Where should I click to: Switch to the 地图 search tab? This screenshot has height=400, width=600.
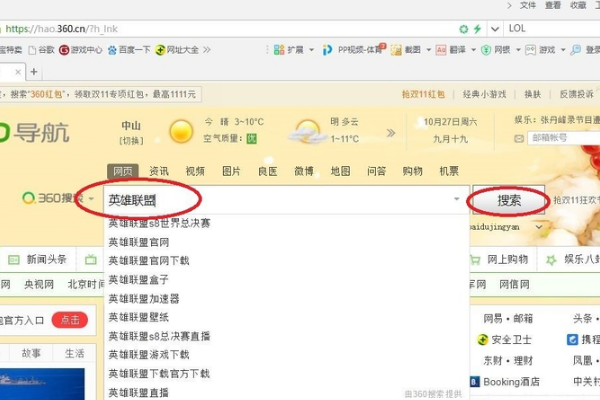pyautogui.click(x=340, y=171)
